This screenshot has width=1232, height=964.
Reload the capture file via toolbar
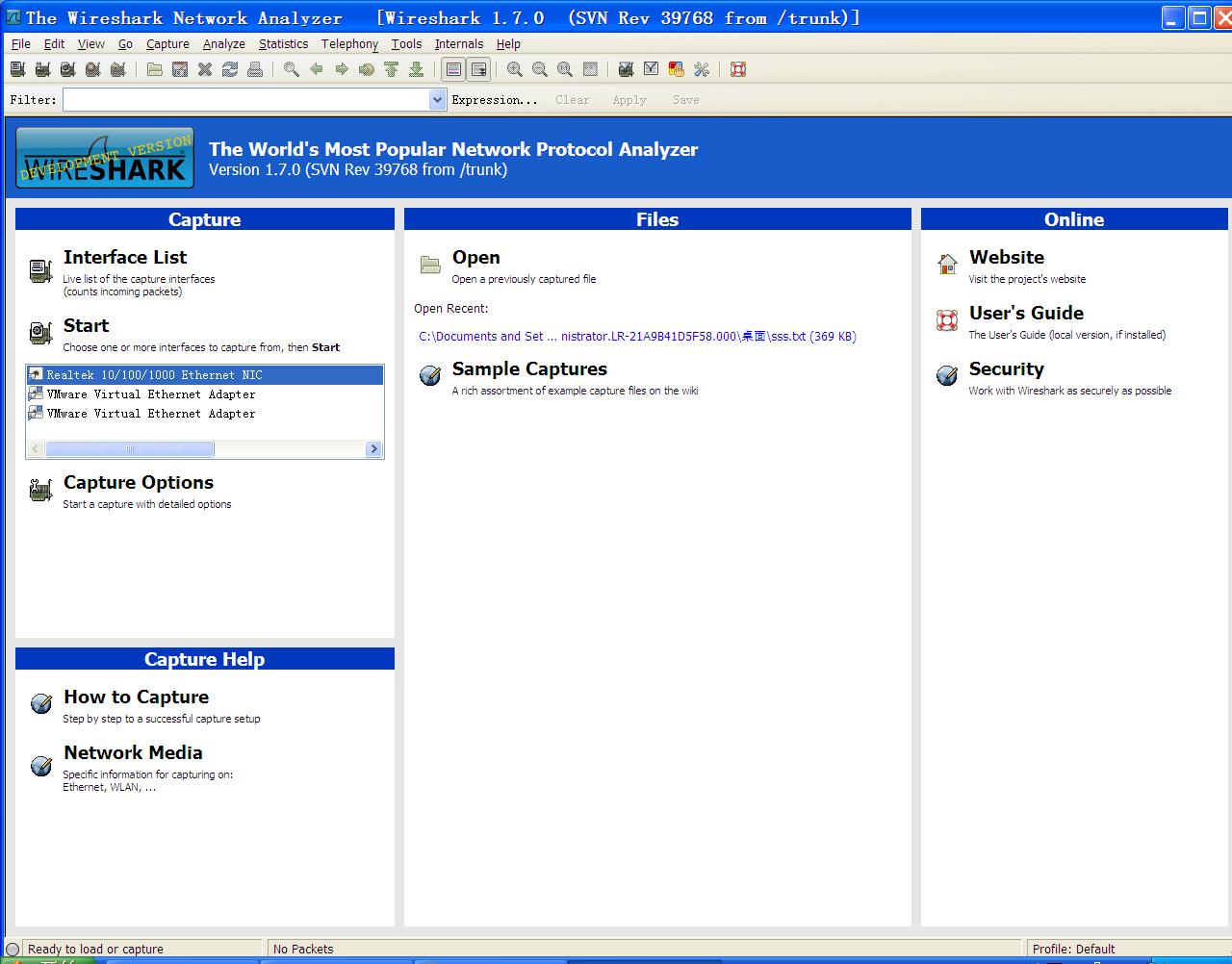coord(229,69)
